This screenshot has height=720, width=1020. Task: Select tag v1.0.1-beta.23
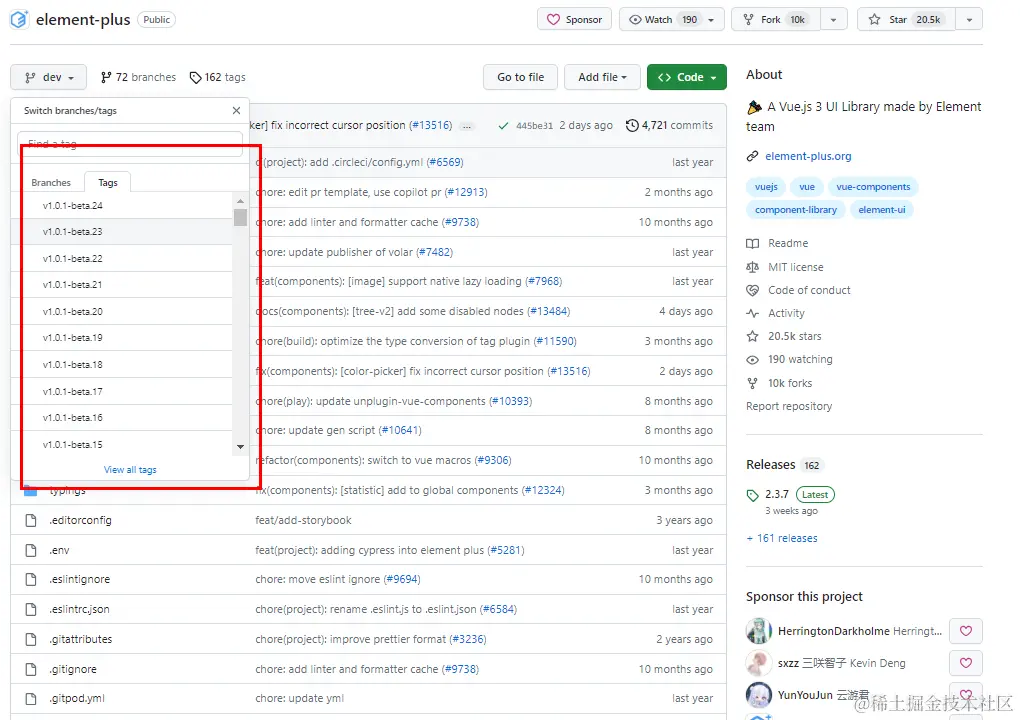[122, 232]
